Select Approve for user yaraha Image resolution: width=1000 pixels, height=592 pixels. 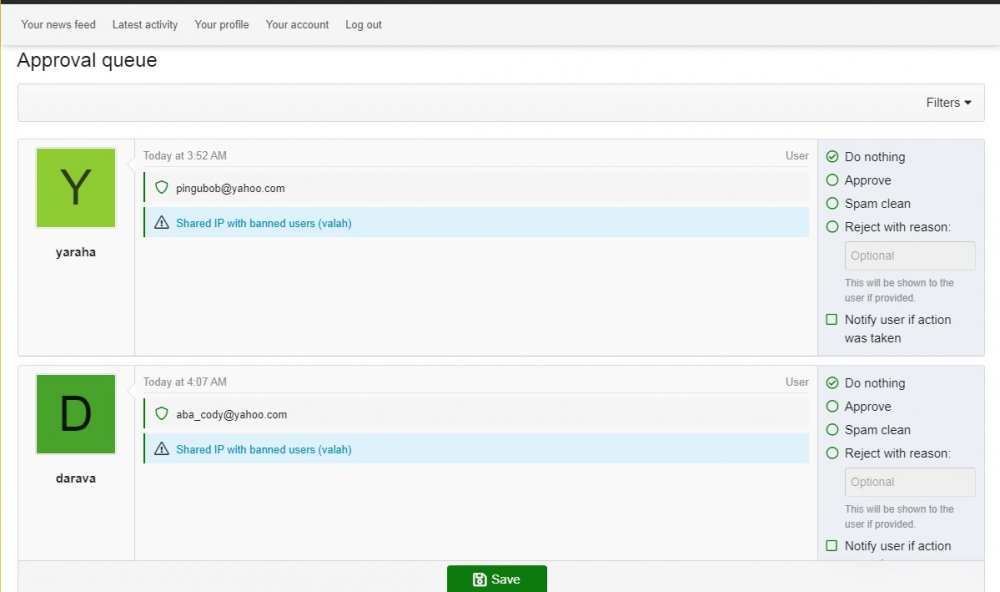832,181
